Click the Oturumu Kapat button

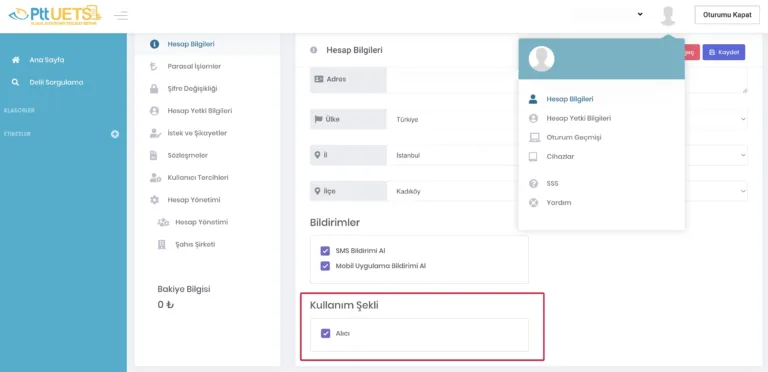[x=727, y=15]
